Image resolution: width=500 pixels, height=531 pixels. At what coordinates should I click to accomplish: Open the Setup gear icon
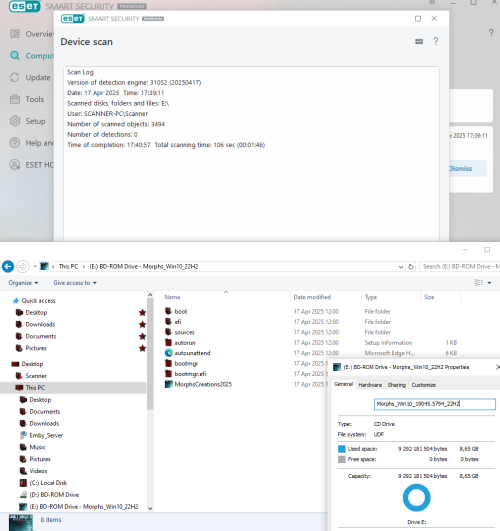pyautogui.click(x=15, y=121)
